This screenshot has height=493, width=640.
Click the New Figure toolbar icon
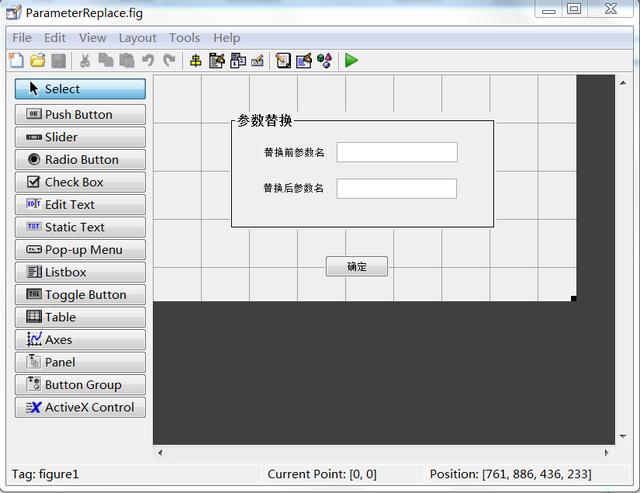16,60
